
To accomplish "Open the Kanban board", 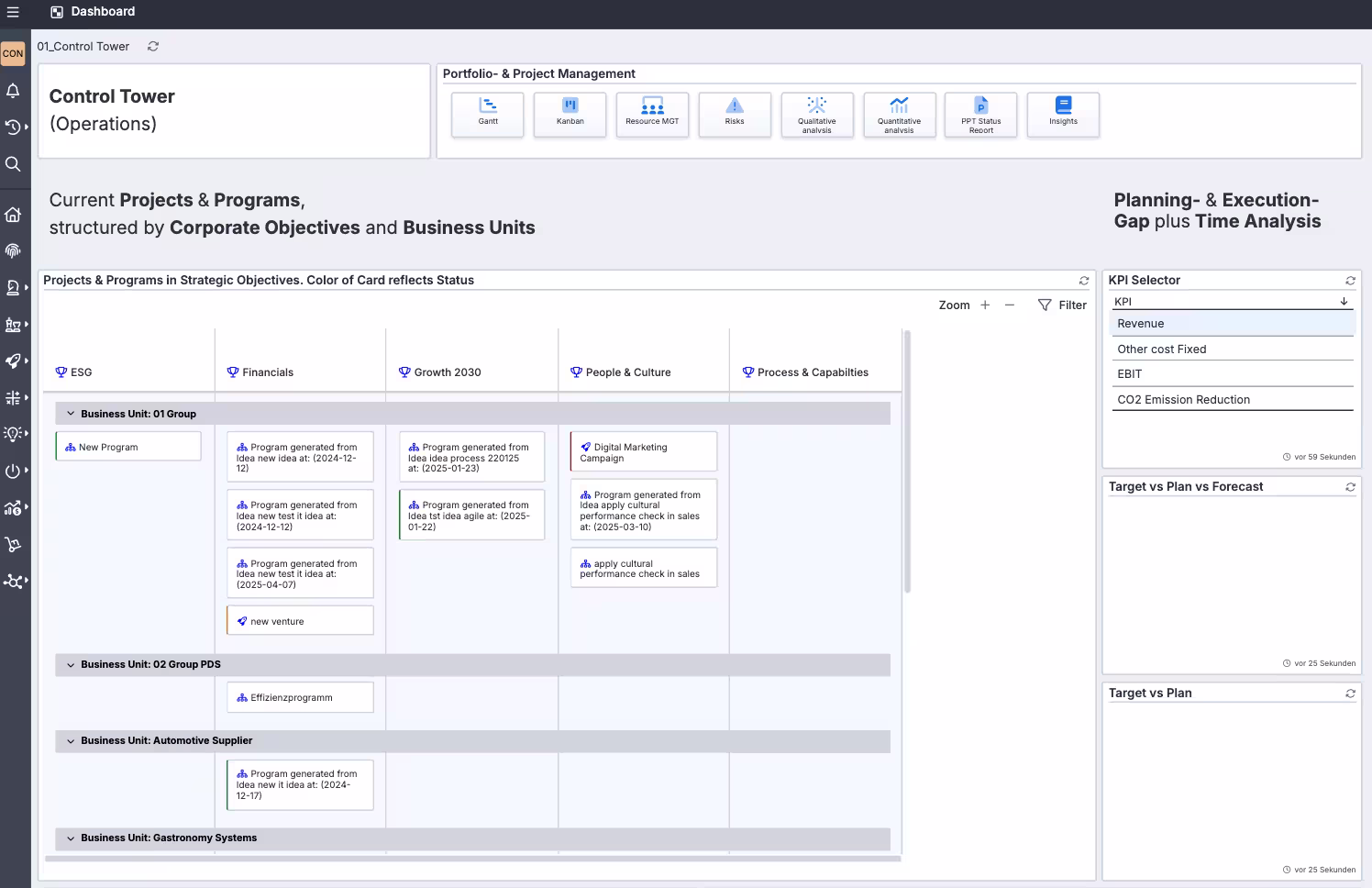I will tap(570, 114).
